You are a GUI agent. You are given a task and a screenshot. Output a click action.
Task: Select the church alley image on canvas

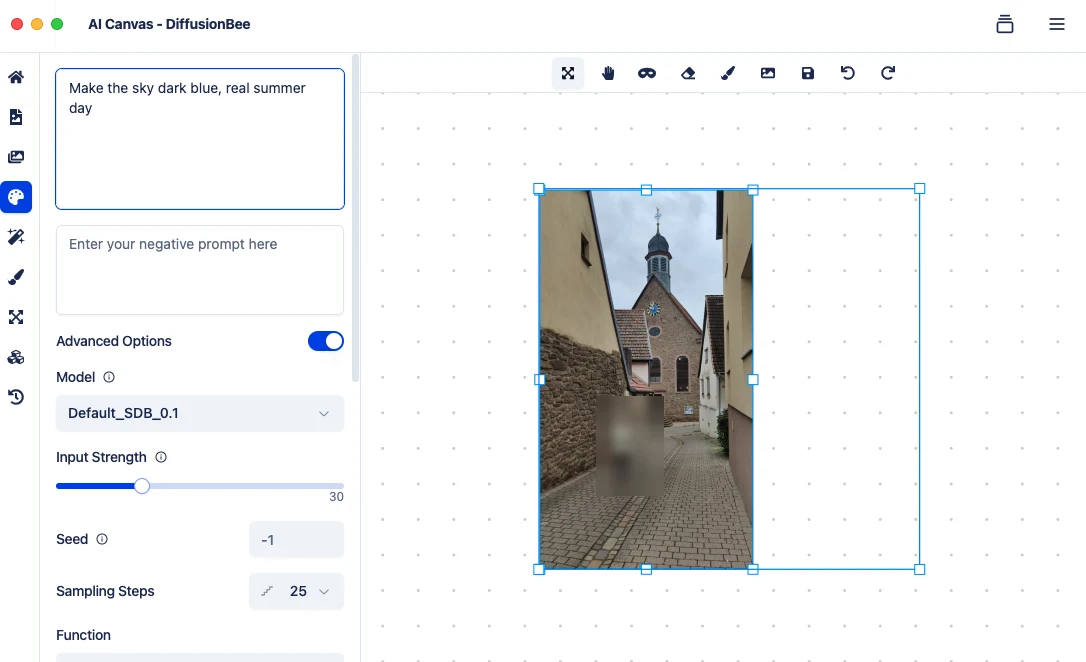point(646,379)
